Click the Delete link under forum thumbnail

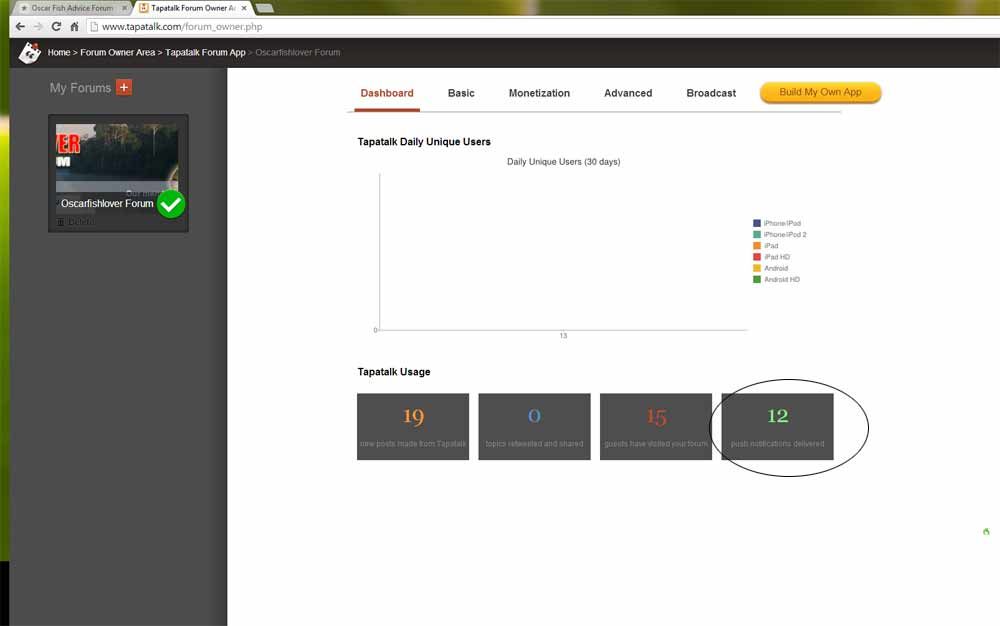click(81, 222)
